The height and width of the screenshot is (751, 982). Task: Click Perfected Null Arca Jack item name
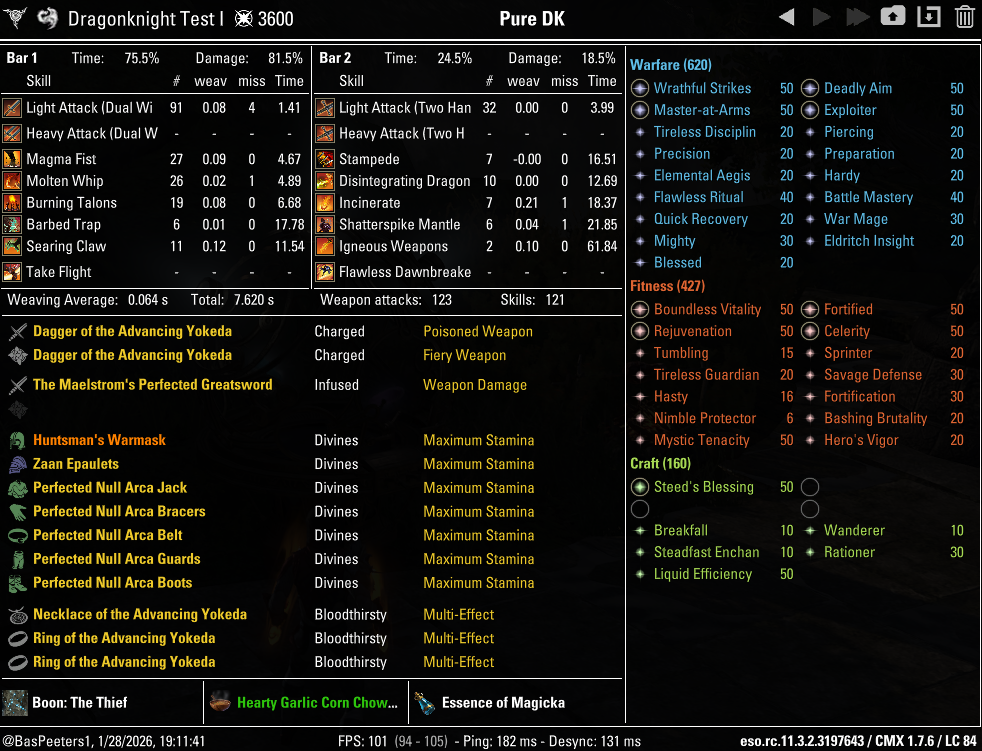pos(110,487)
